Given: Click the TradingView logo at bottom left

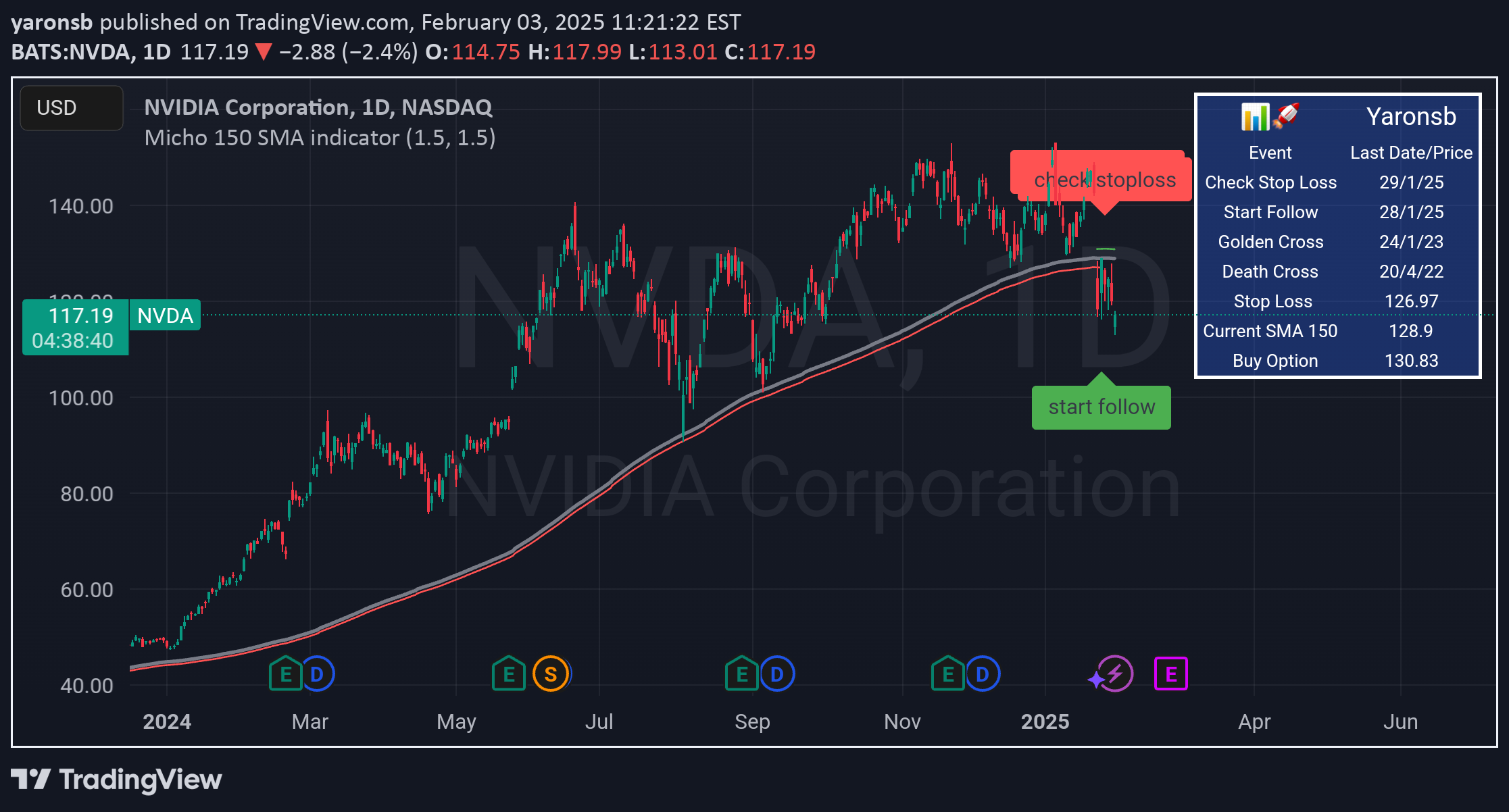Looking at the screenshot, I should point(116,780).
